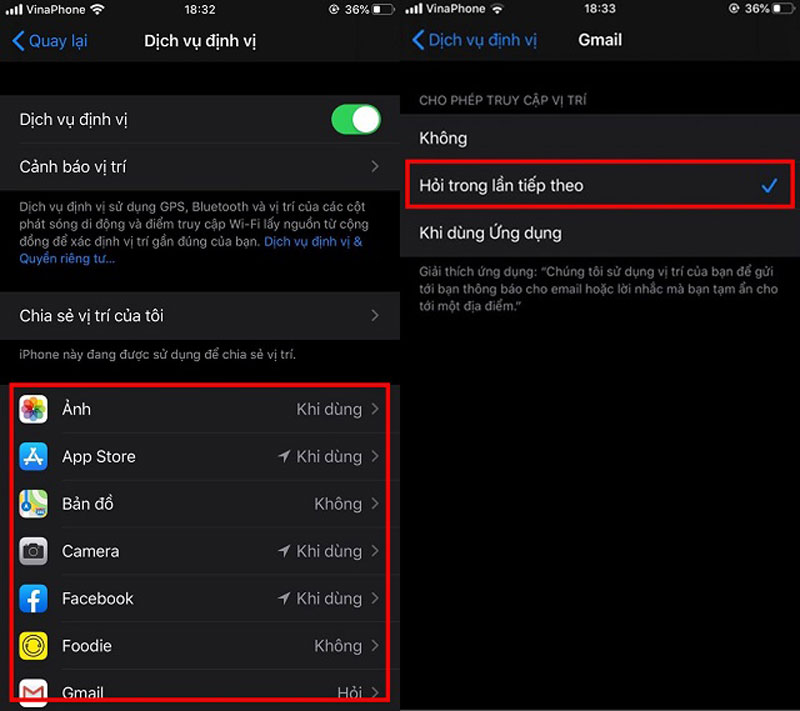Tap the Facebook app icon
800x711 pixels.
33,599
